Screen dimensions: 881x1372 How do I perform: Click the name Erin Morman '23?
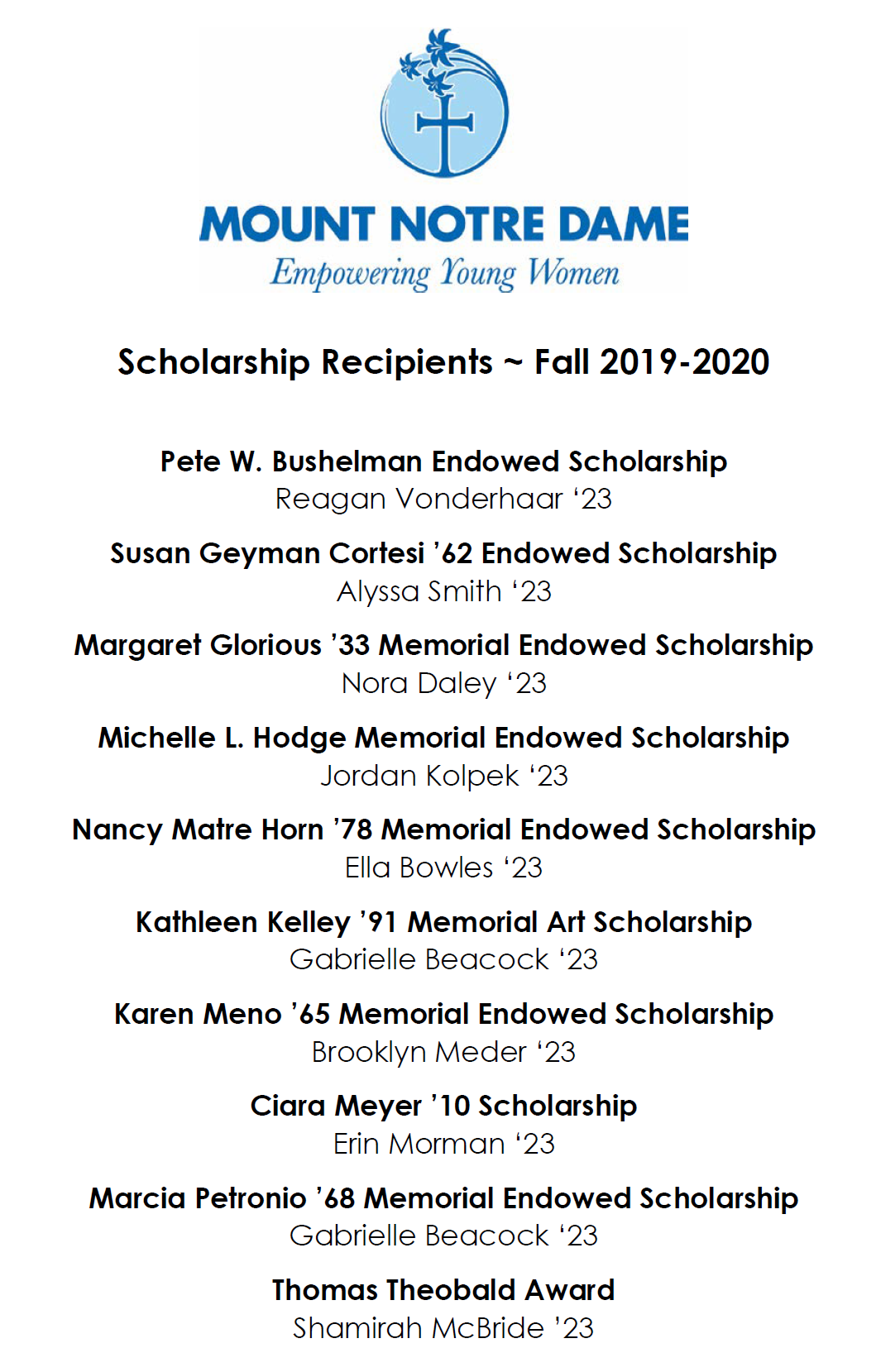tap(443, 1145)
